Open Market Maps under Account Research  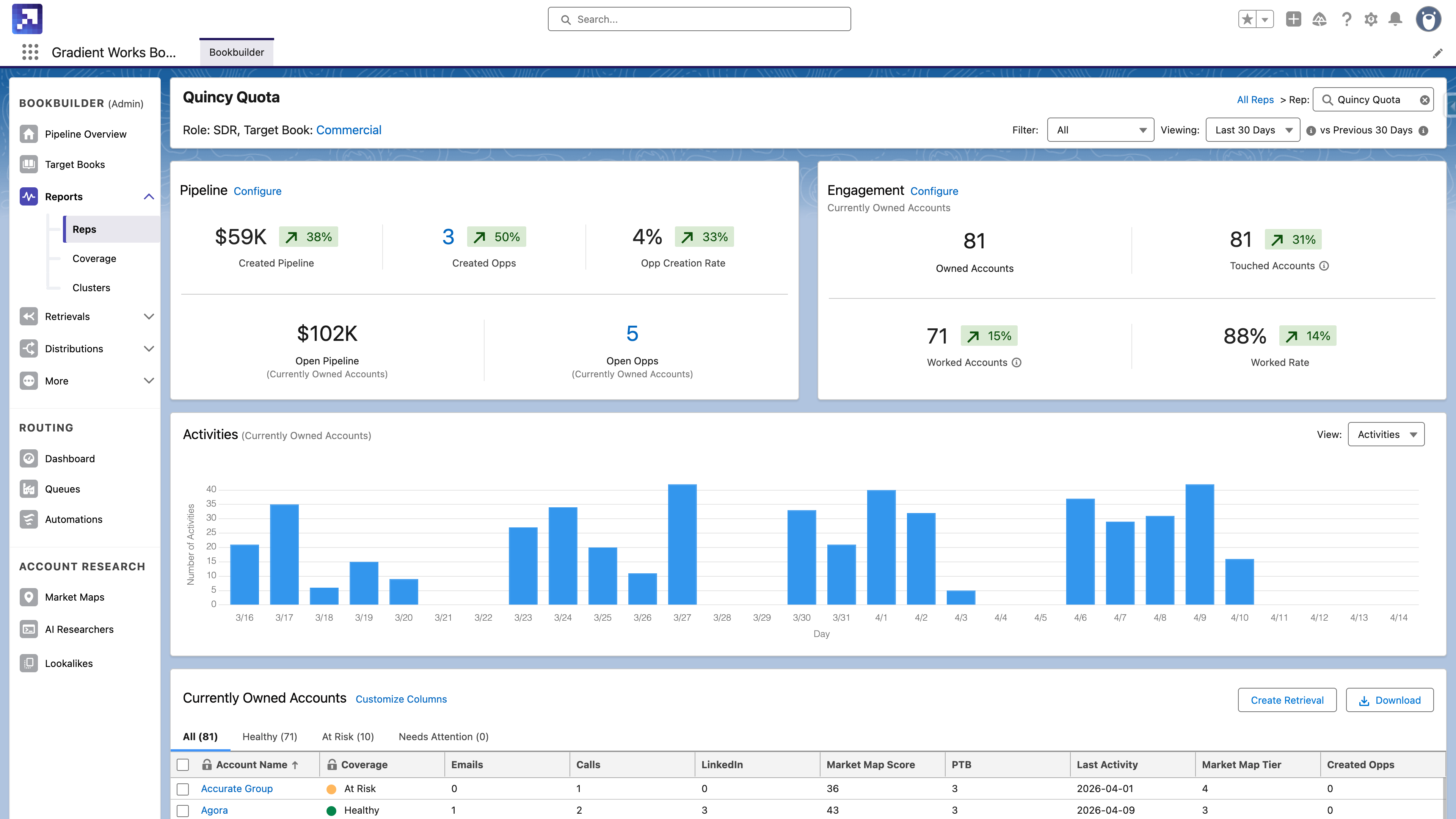coord(75,597)
